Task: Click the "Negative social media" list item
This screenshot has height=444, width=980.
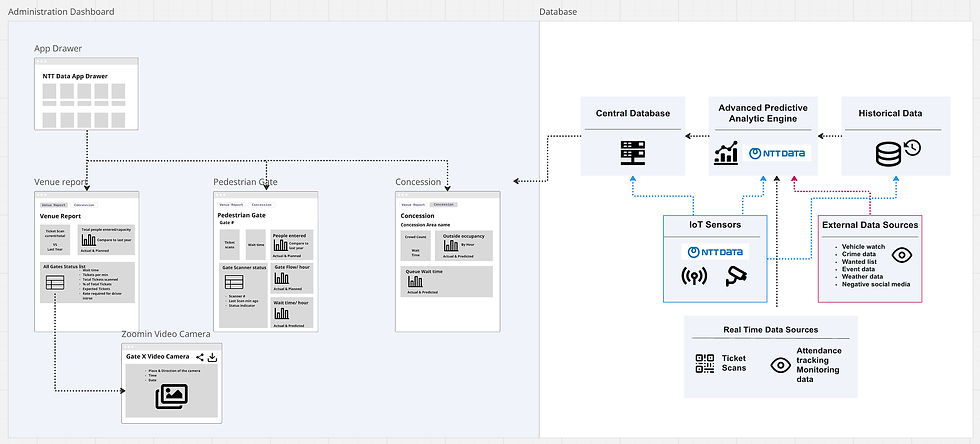Action: 876,285
